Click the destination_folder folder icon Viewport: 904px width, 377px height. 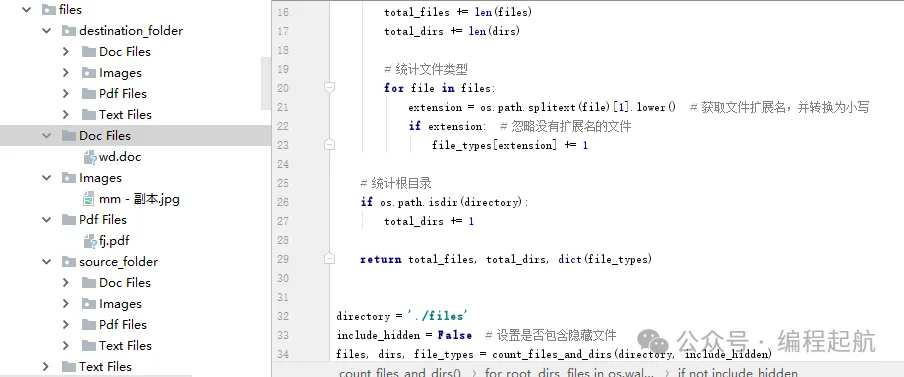[x=69, y=31]
